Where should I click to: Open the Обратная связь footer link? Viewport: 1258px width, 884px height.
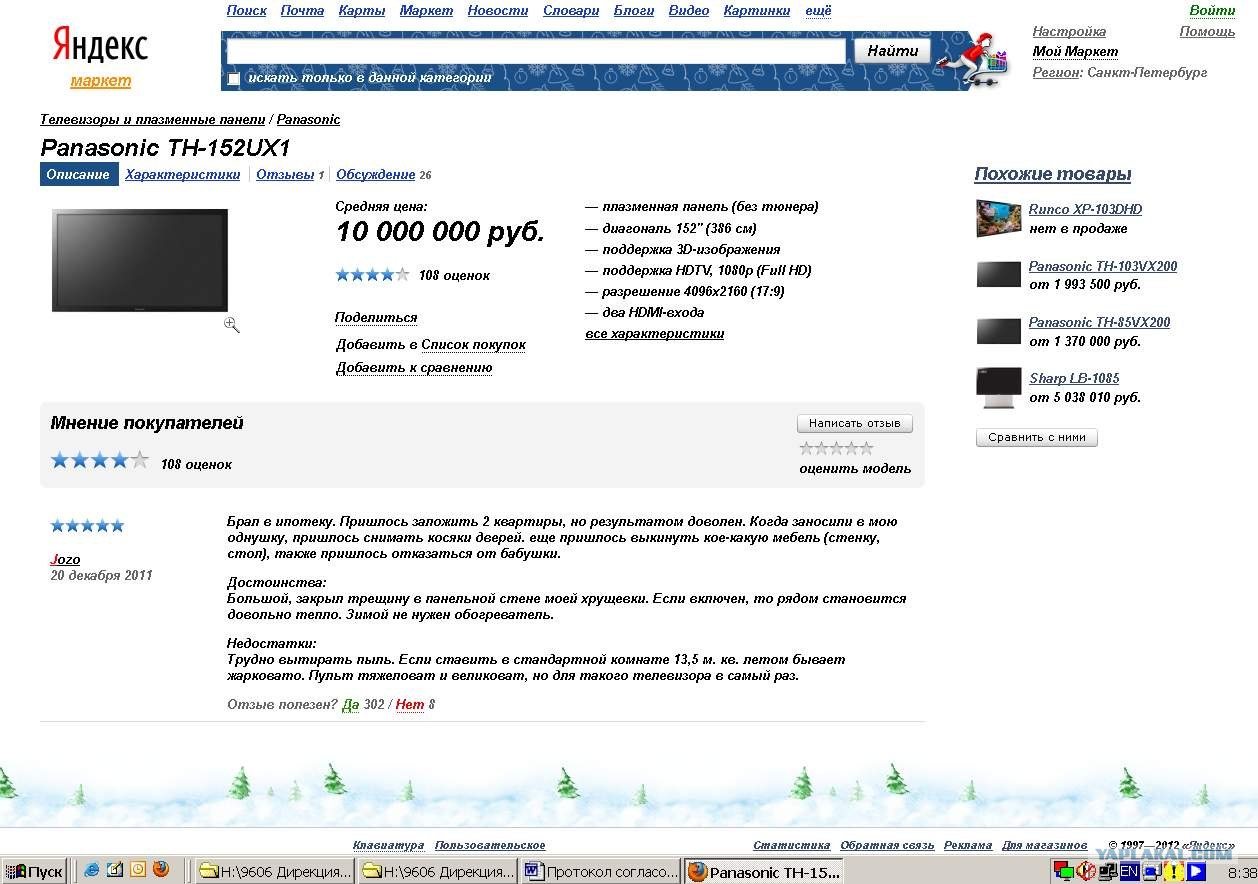[887, 845]
